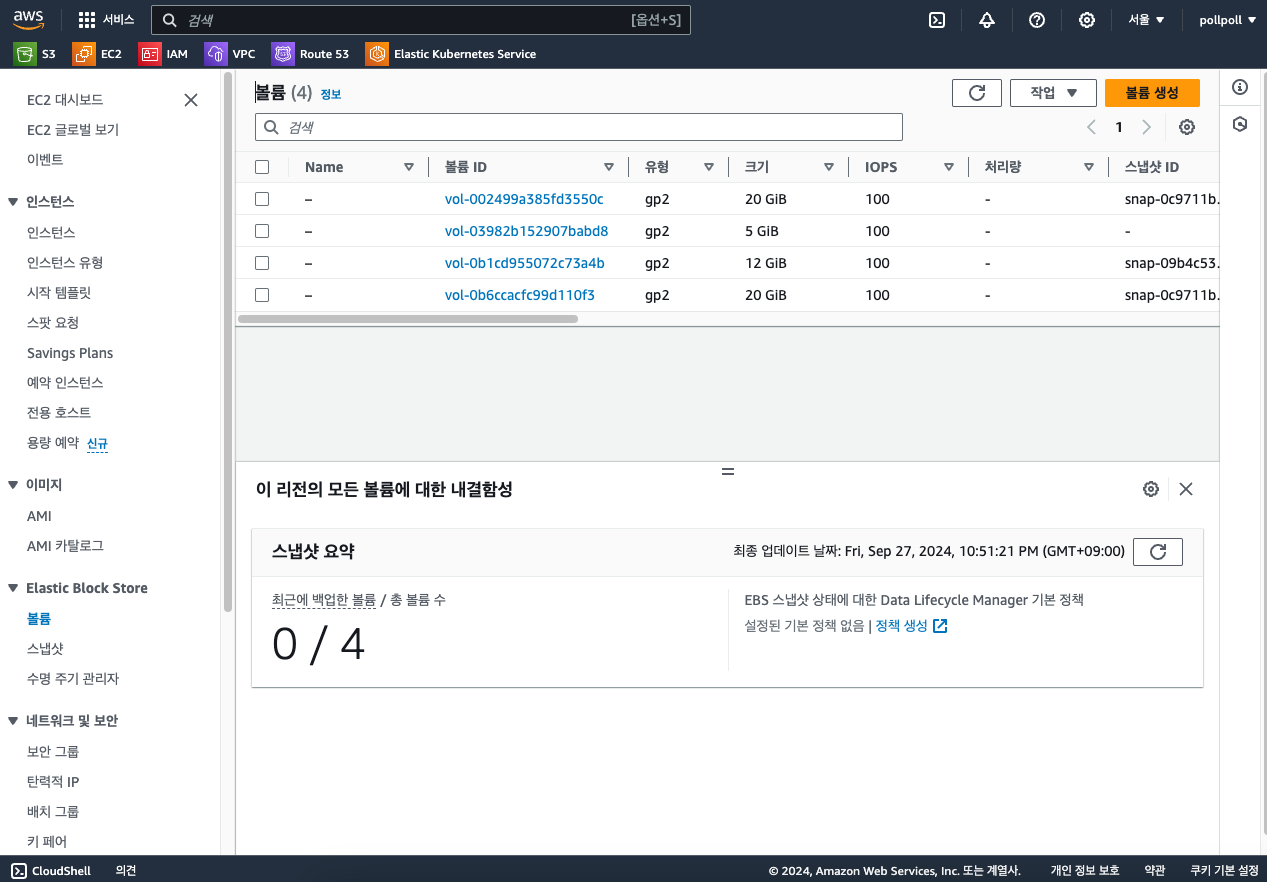Screen dimensions: 1267x882
Task: Open the 작업 actions dropdown
Action: click(1053, 93)
